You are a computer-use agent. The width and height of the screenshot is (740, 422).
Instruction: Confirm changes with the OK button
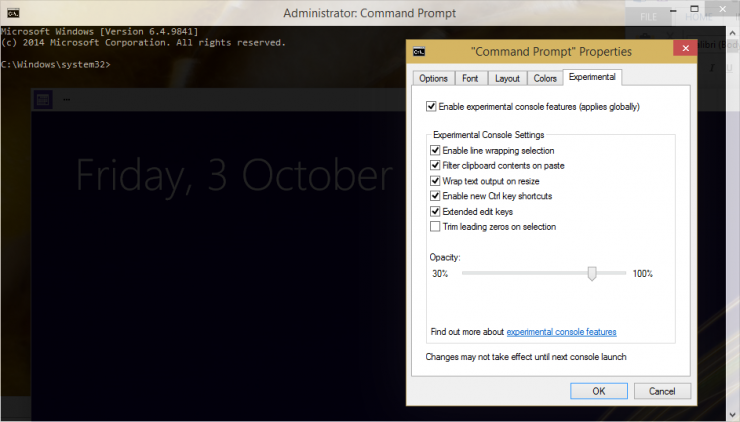598,391
